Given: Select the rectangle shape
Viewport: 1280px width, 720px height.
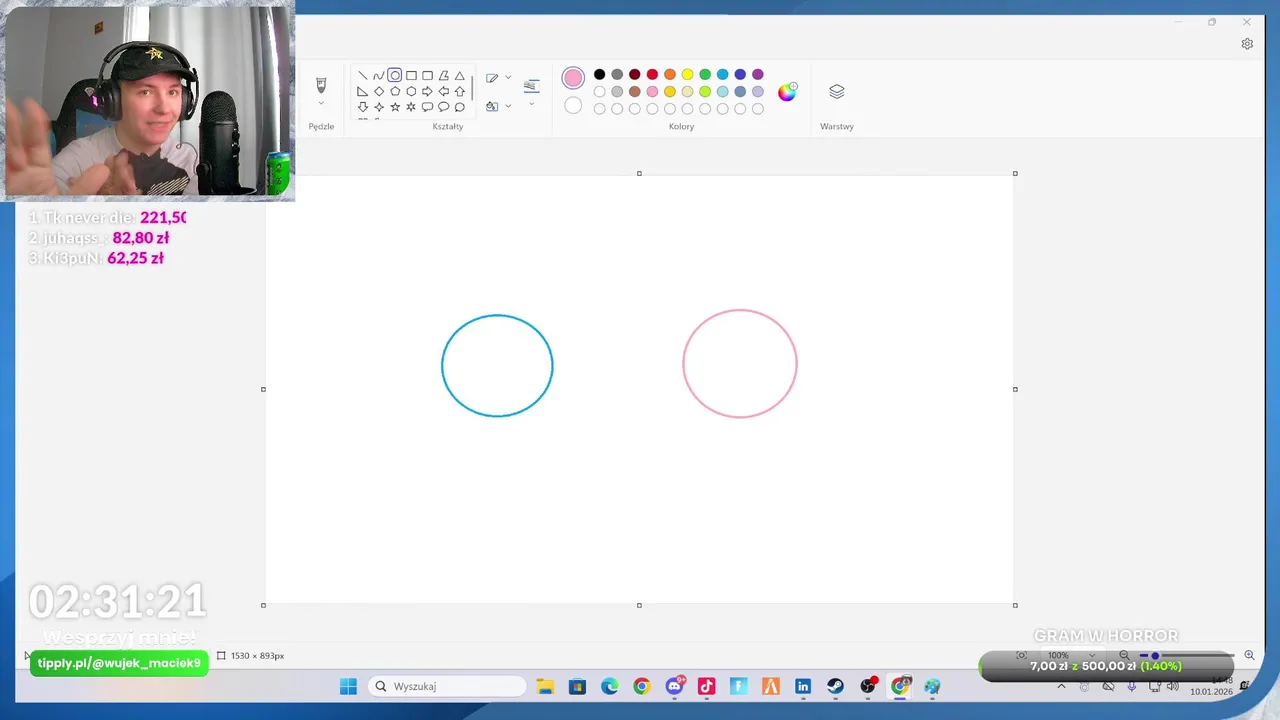Looking at the screenshot, I should (411, 76).
